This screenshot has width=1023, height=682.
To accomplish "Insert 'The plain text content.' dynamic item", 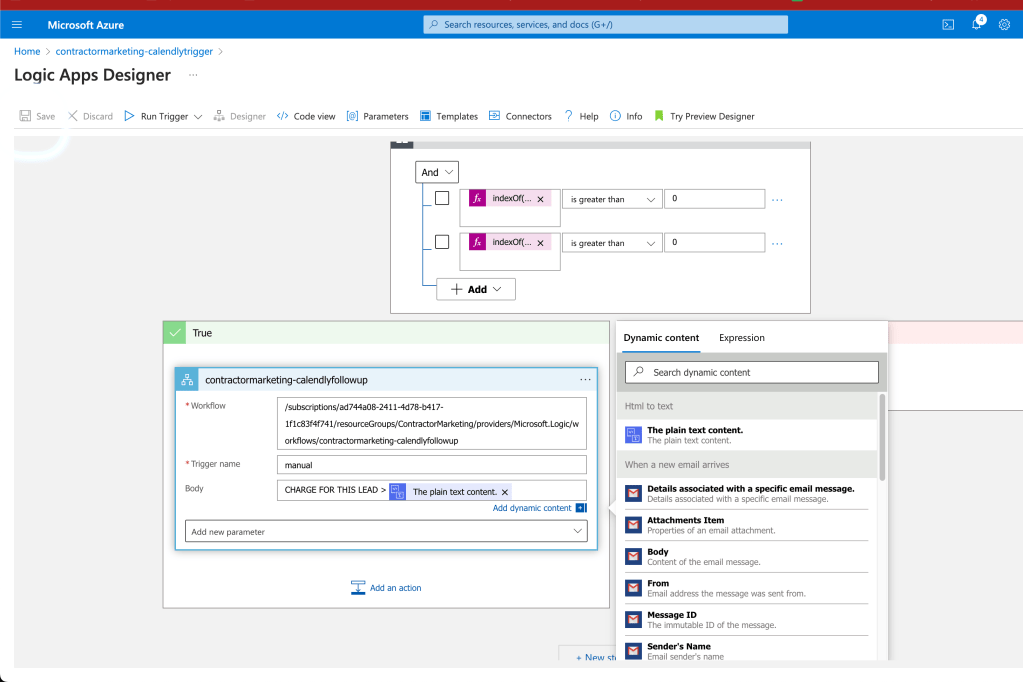I will coord(746,435).
